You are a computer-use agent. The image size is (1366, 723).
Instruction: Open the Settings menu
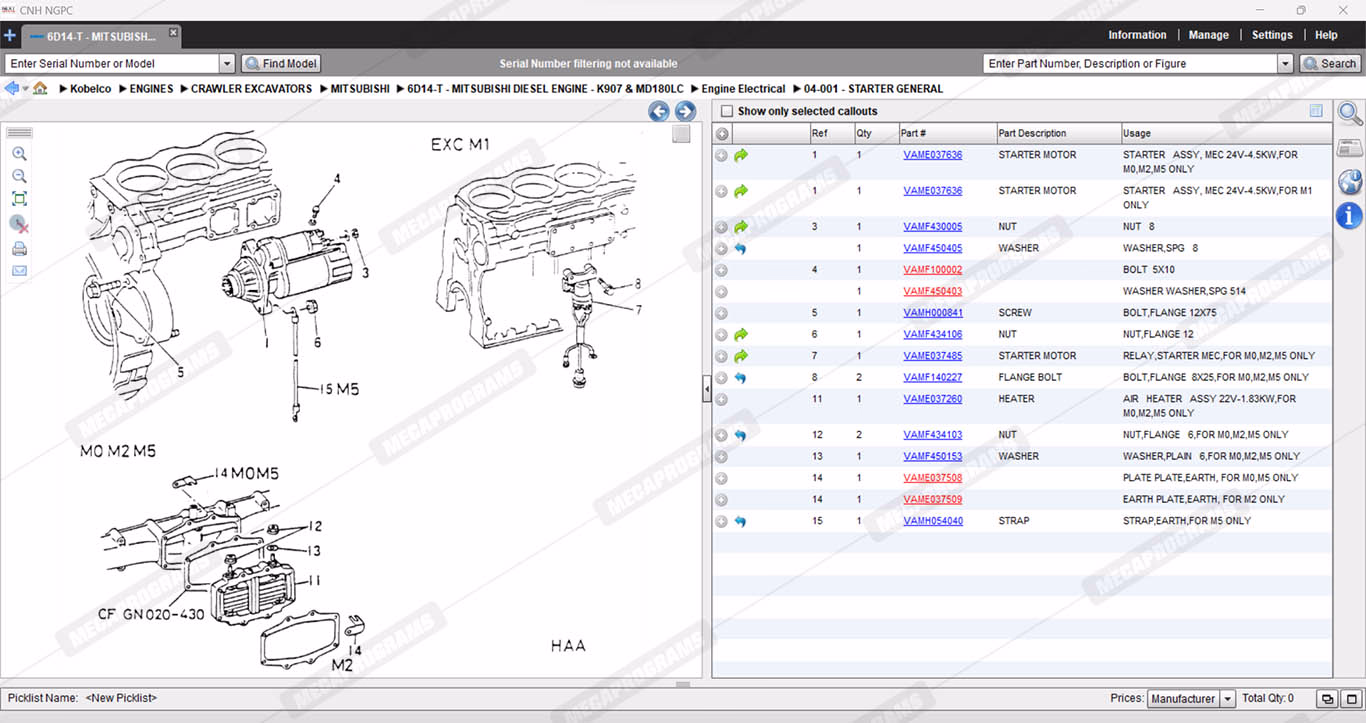(1272, 35)
